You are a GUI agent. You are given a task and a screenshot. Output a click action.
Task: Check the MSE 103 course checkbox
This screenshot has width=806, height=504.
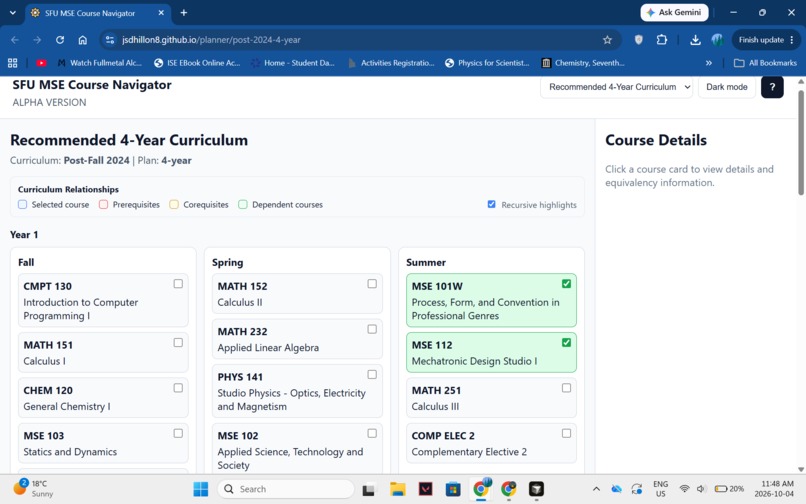178,434
